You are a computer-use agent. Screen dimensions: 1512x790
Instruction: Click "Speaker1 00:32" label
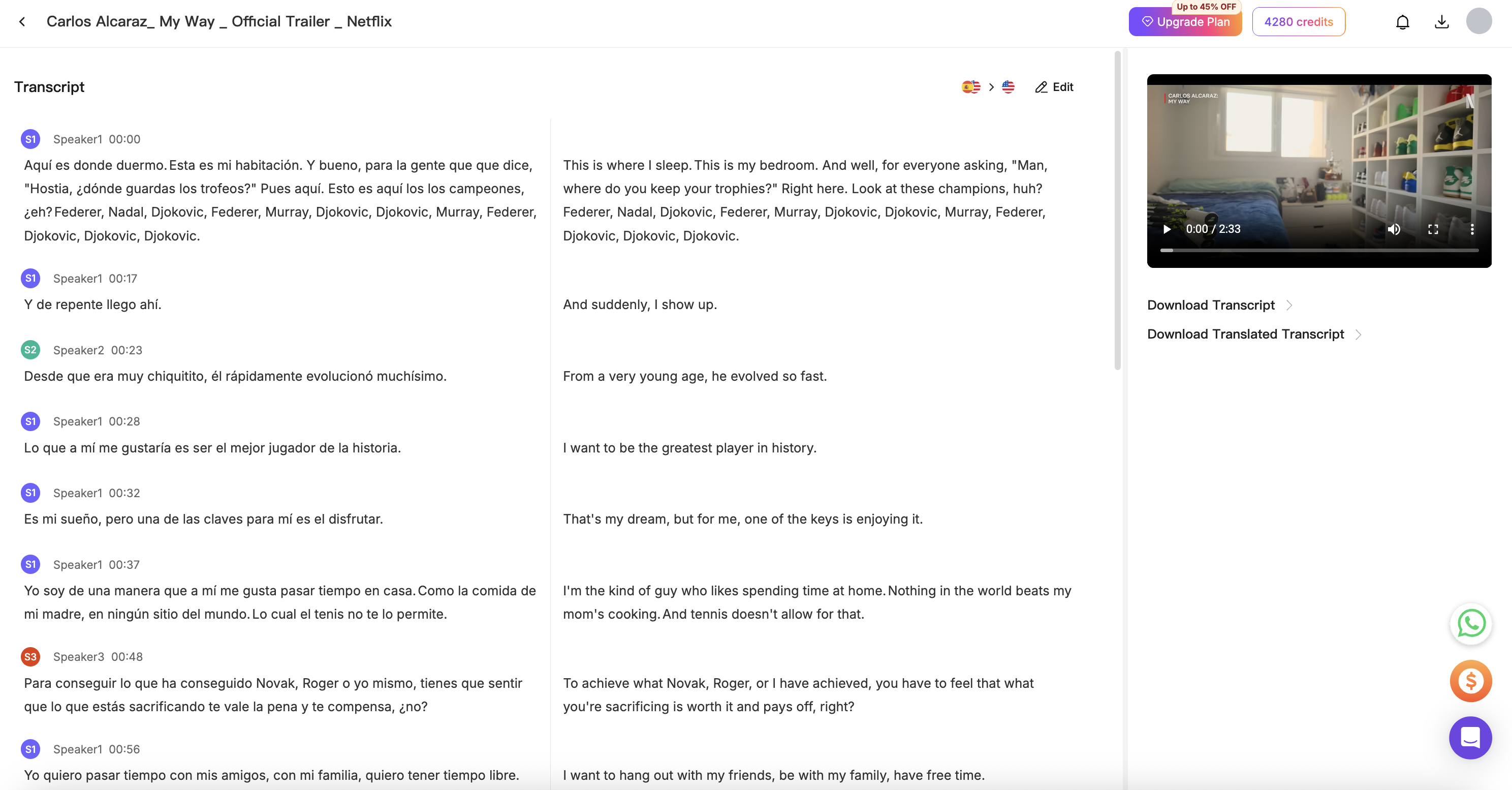coord(96,494)
